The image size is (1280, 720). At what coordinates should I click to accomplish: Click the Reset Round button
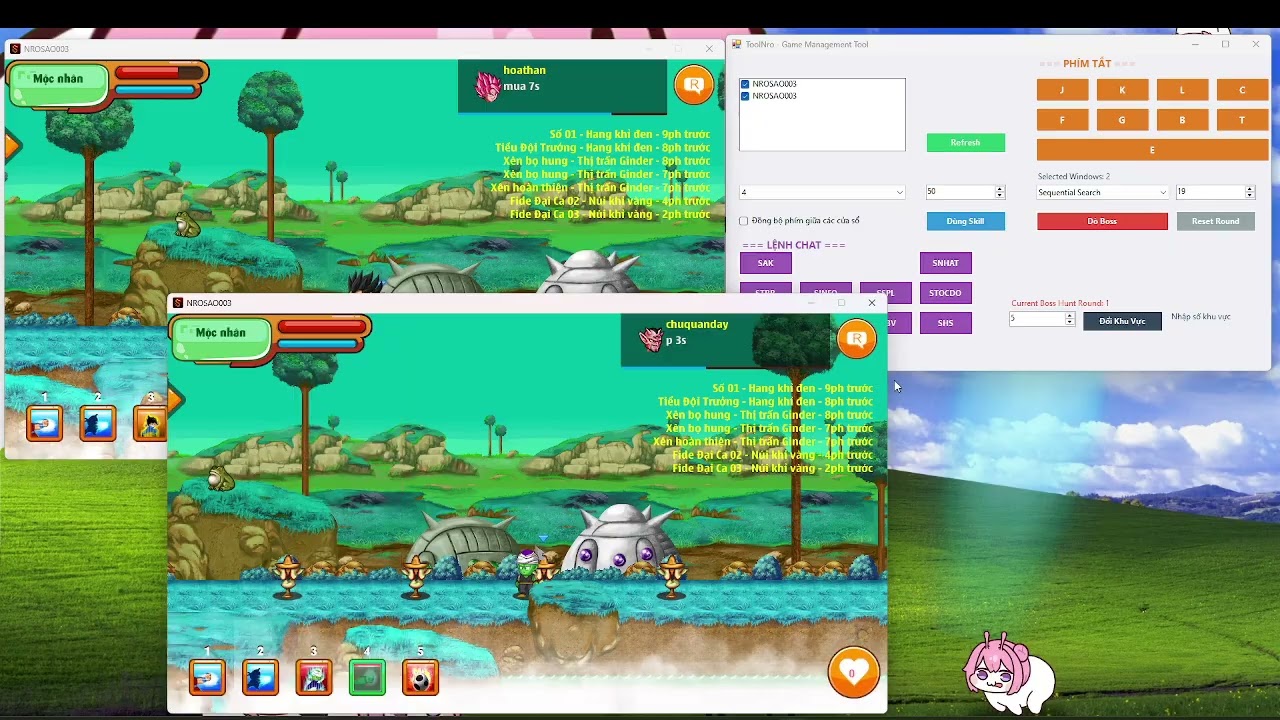tap(1215, 221)
